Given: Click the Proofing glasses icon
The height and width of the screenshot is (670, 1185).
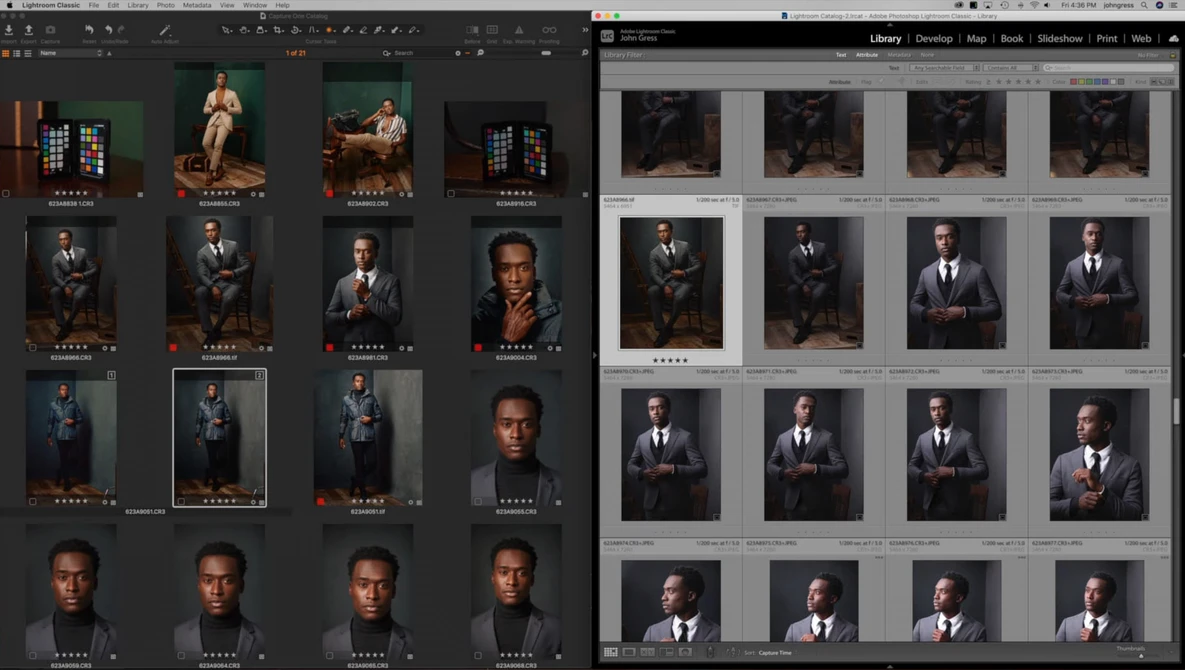Looking at the screenshot, I should 549,30.
